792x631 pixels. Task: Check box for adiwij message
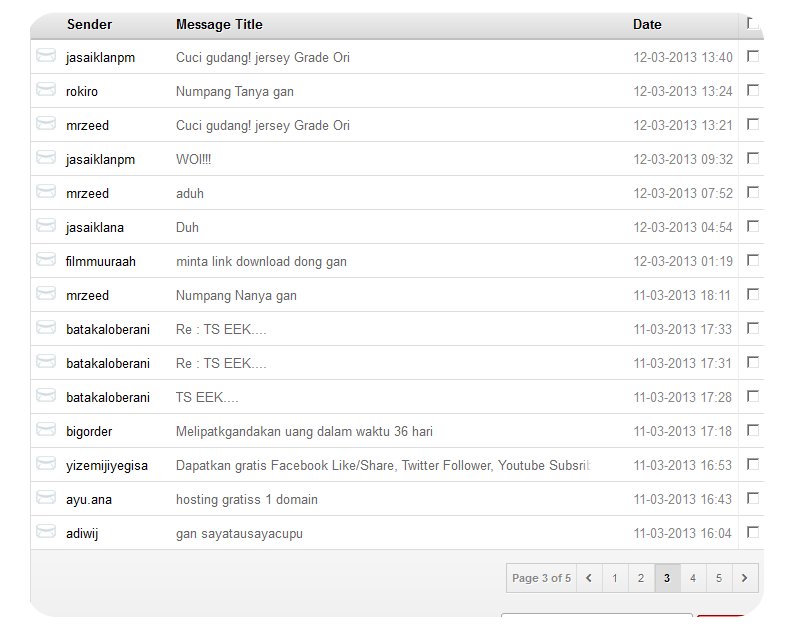tap(753, 532)
